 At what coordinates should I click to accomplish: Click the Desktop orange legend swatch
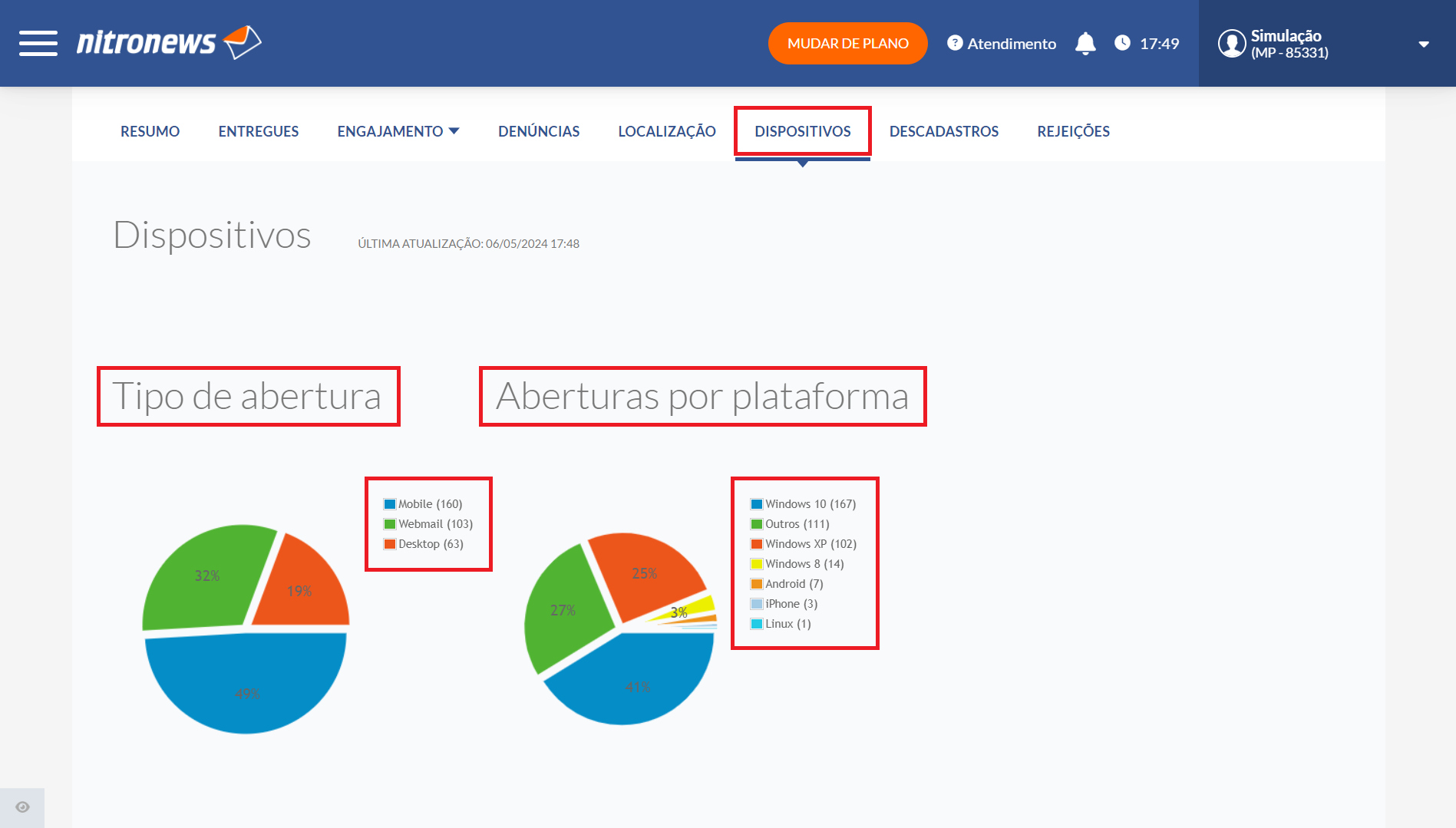(x=390, y=544)
